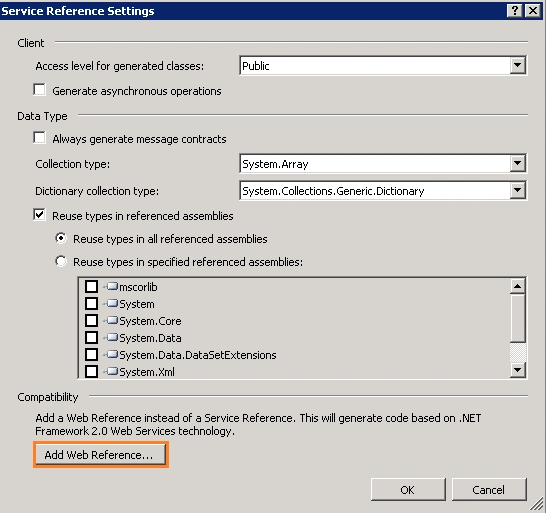Screen dimensions: 546x513
Task: Click the Add Web Reference button
Action: 101,454
